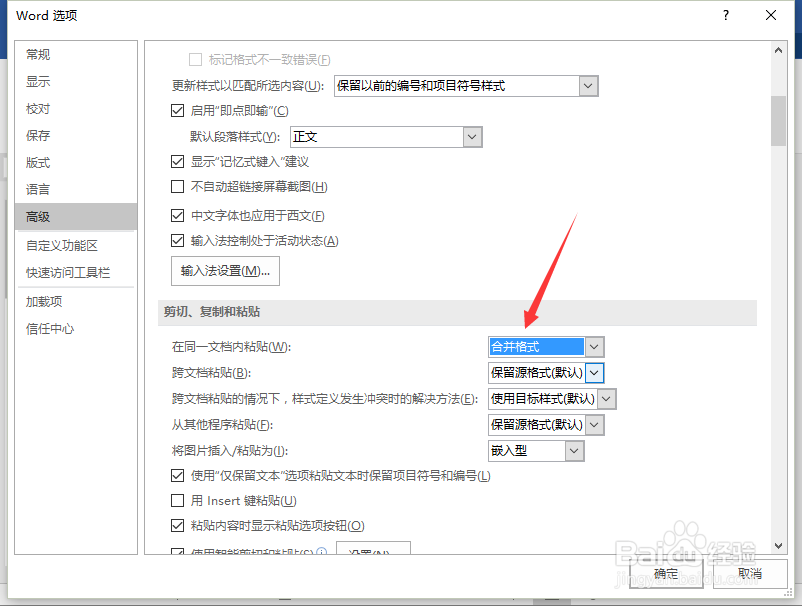The image size is (802, 606).
Task: Click 确定 button
Action: pos(666,574)
